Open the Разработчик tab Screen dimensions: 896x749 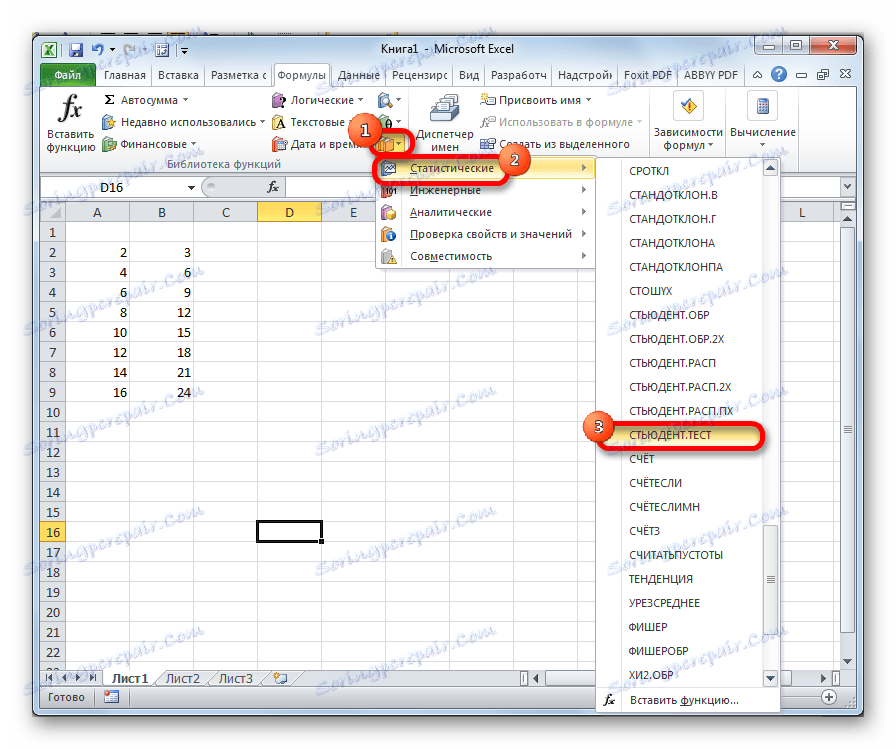(x=519, y=75)
